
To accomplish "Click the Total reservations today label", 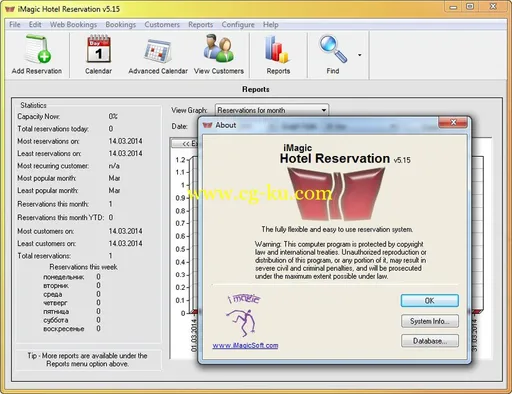I will [53, 129].
